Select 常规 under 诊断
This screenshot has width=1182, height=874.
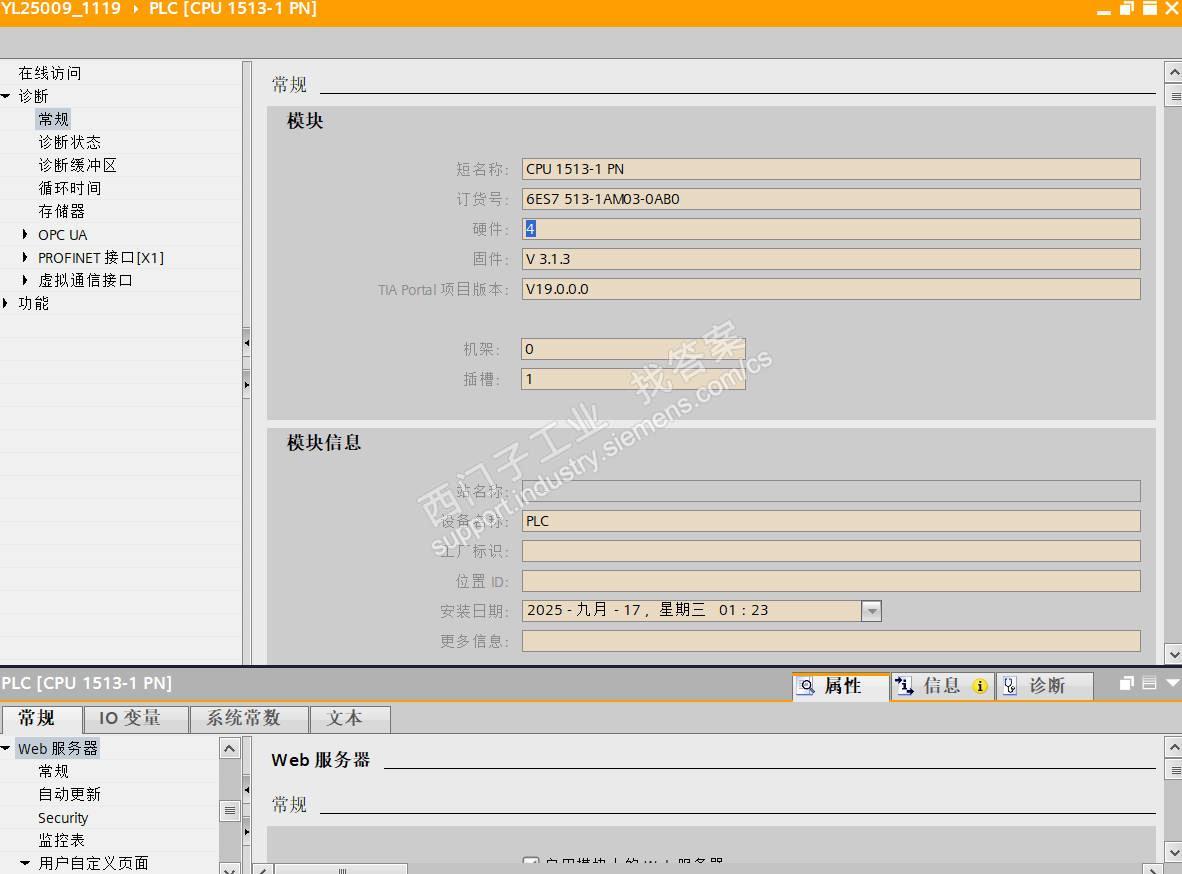point(54,119)
